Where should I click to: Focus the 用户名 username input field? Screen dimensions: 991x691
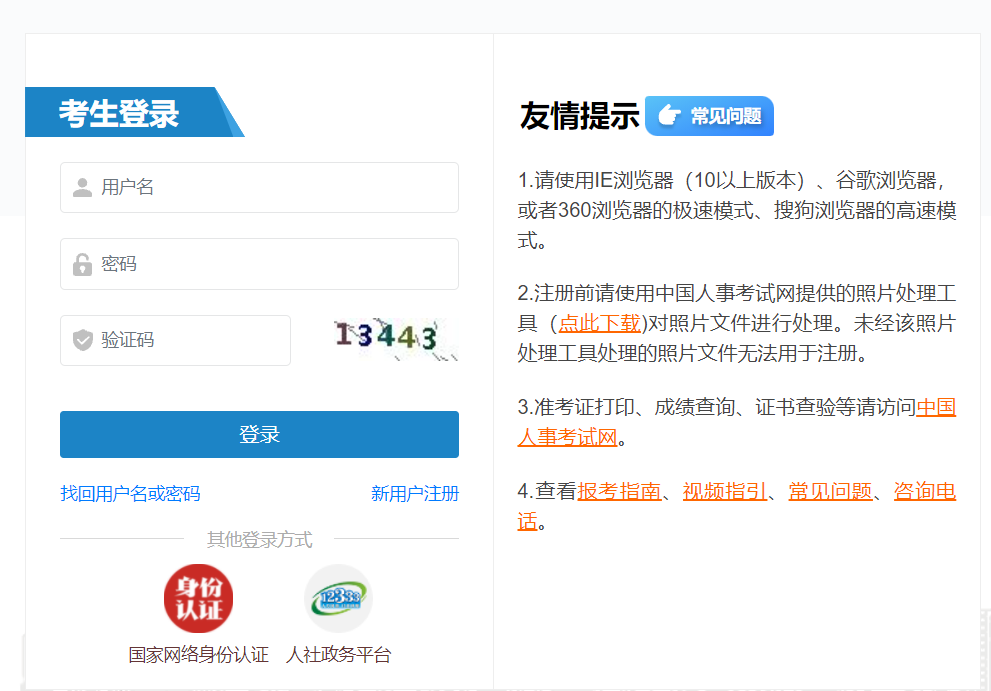point(270,188)
